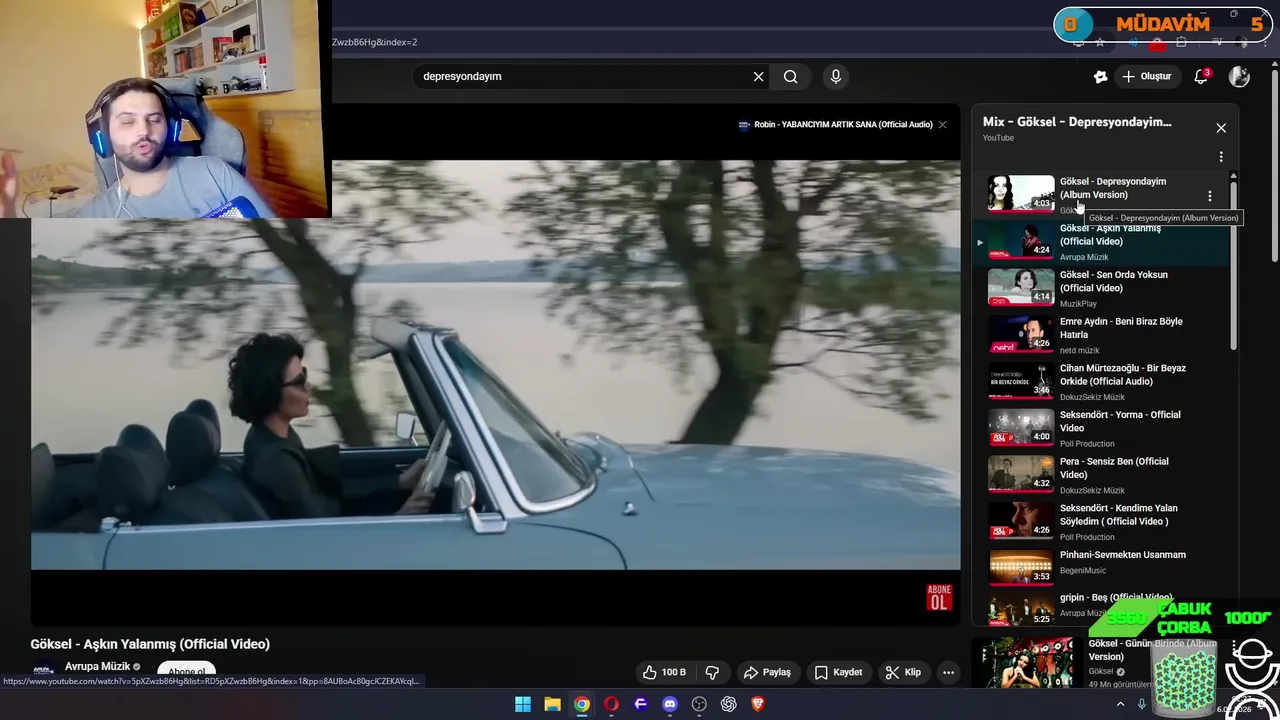Open options for Depresyondayim Album Version row
This screenshot has height=720, width=1280.
[x=1210, y=196]
